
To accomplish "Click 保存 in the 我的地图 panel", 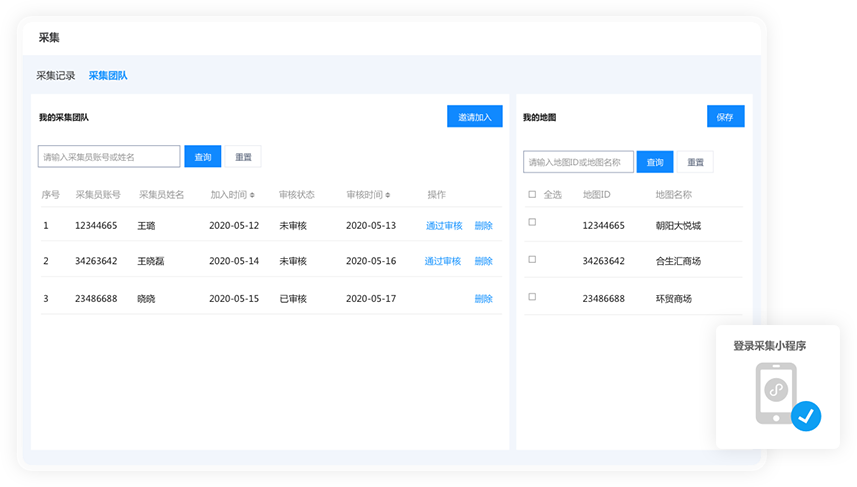I will 725,117.
